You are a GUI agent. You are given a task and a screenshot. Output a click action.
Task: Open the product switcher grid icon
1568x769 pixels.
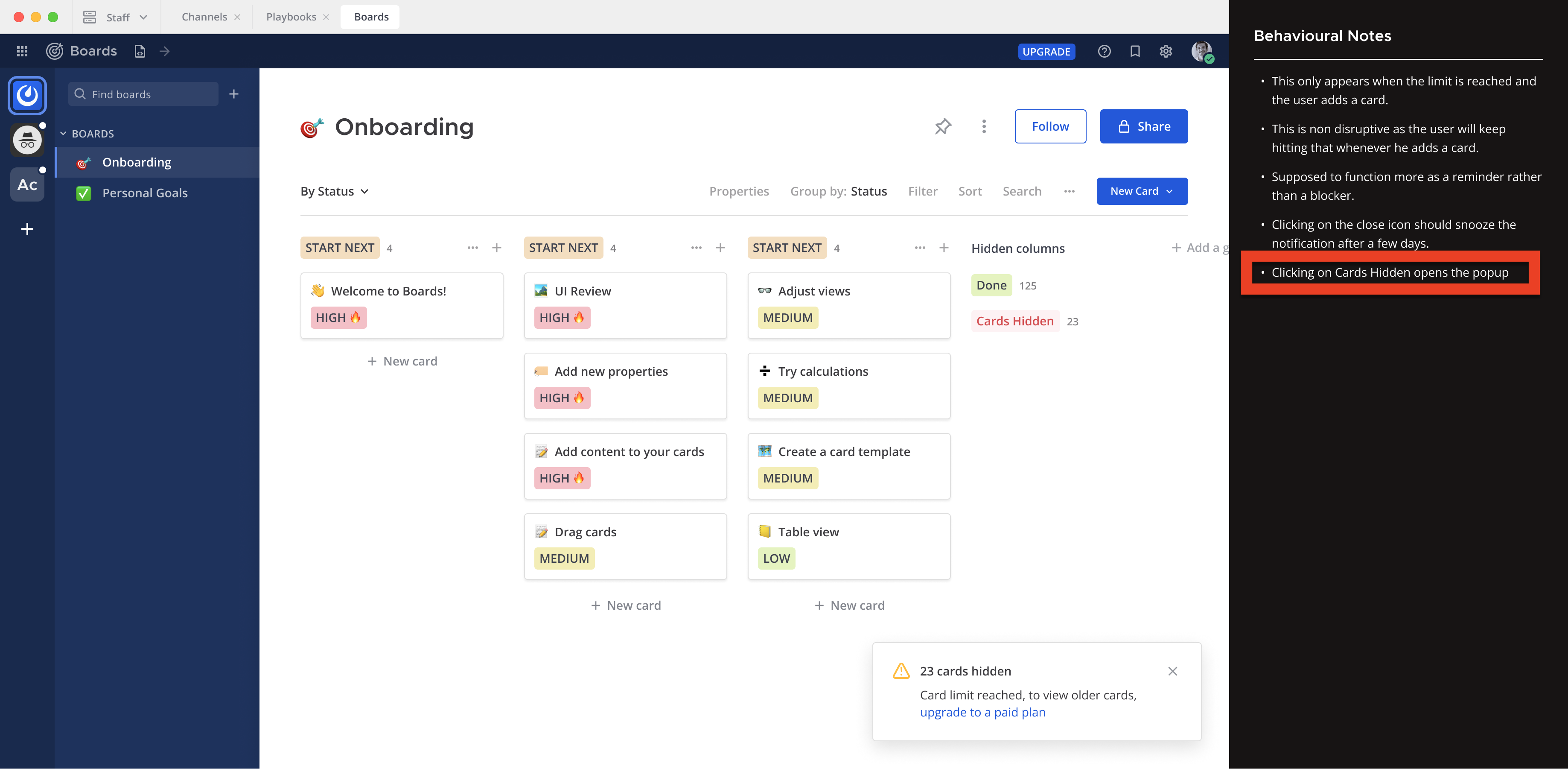pos(22,51)
